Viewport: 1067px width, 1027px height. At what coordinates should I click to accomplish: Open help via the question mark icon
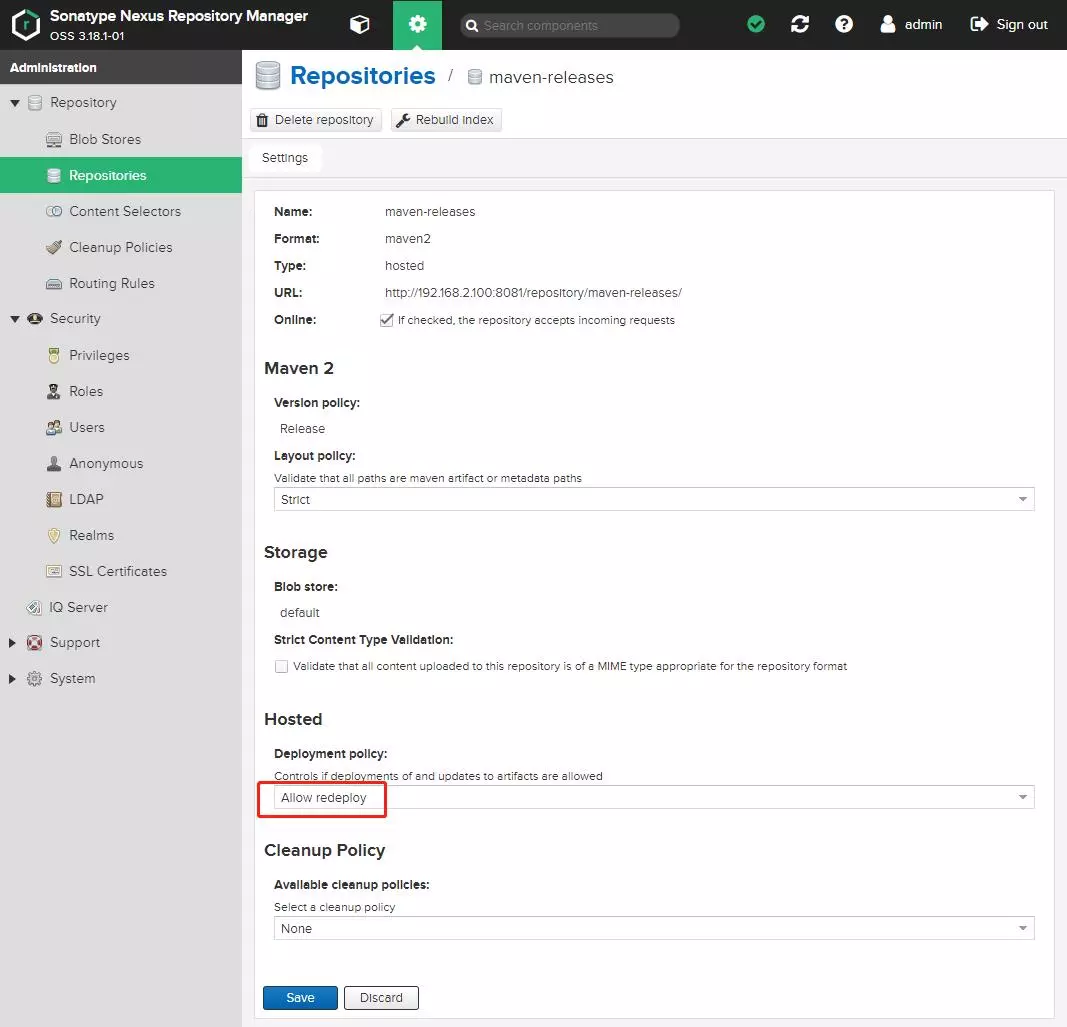[x=843, y=23]
